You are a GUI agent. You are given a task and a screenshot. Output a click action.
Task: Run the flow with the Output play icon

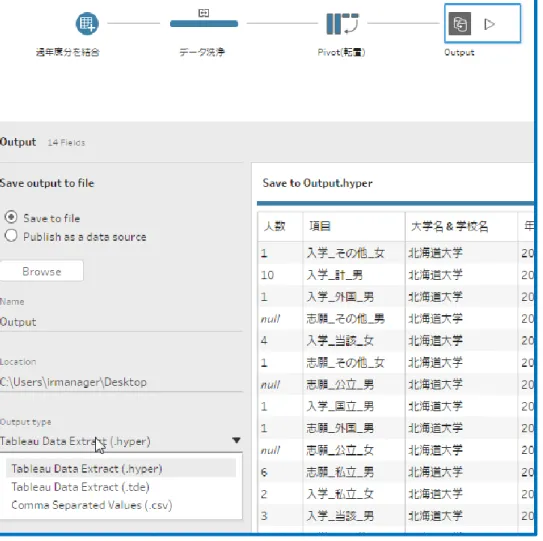[x=489, y=24]
